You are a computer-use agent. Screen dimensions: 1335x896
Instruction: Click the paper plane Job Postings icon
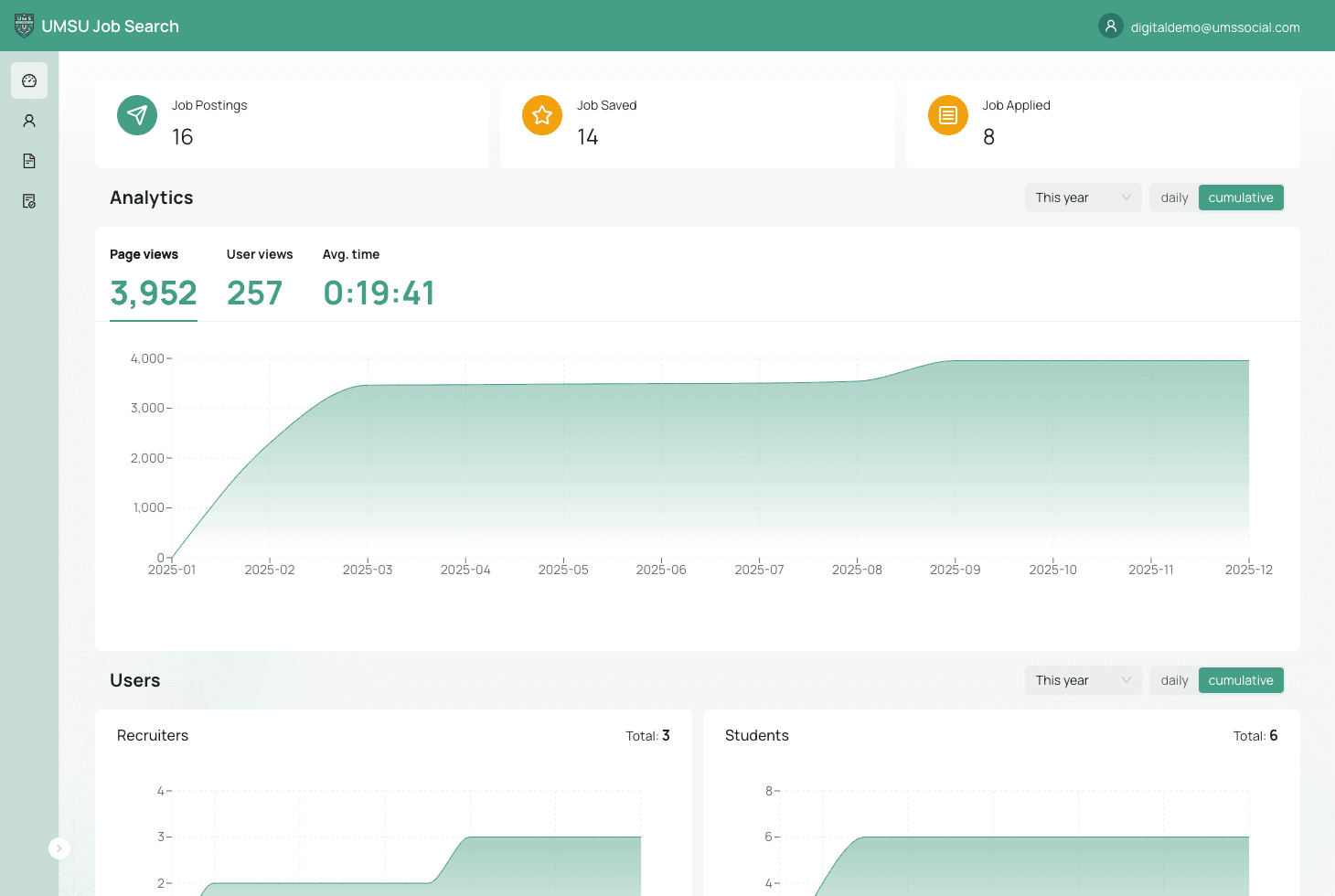tap(137, 115)
